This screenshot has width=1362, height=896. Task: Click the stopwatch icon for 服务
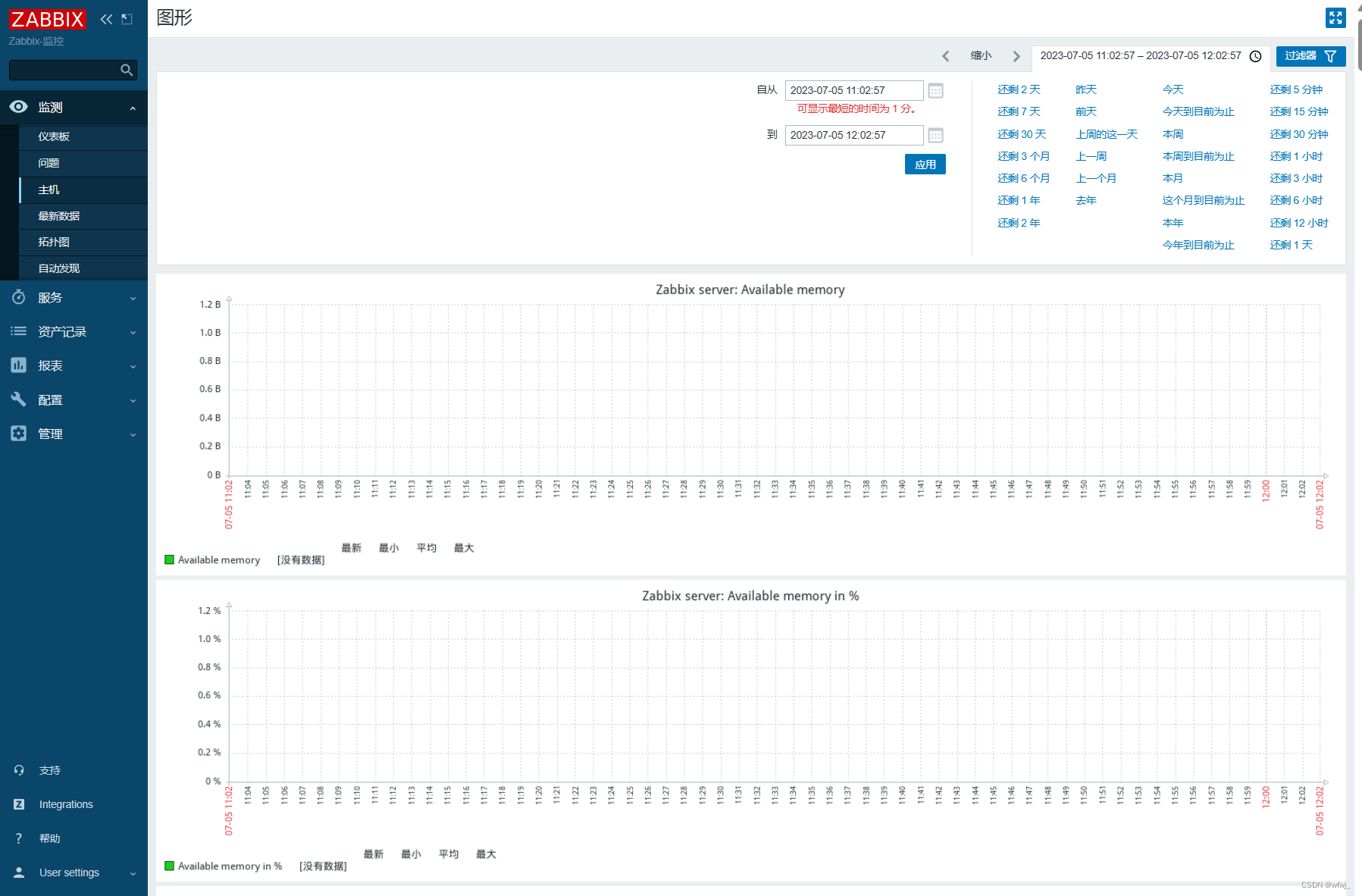18,297
